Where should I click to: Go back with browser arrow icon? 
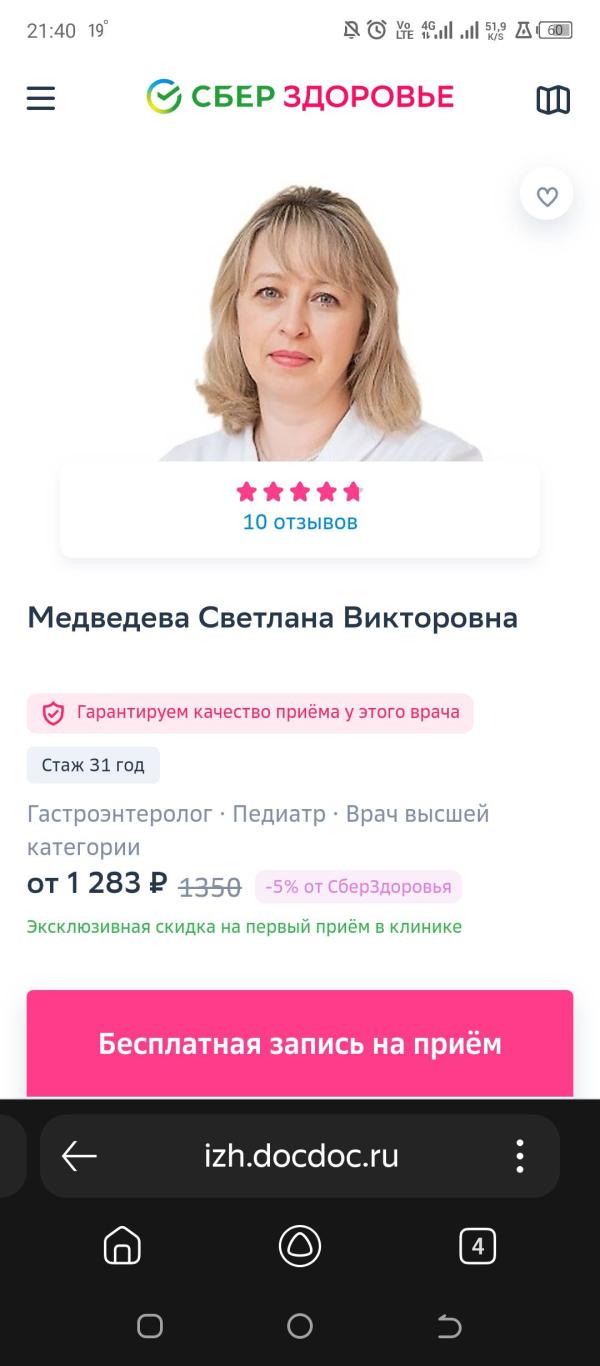click(x=79, y=1156)
